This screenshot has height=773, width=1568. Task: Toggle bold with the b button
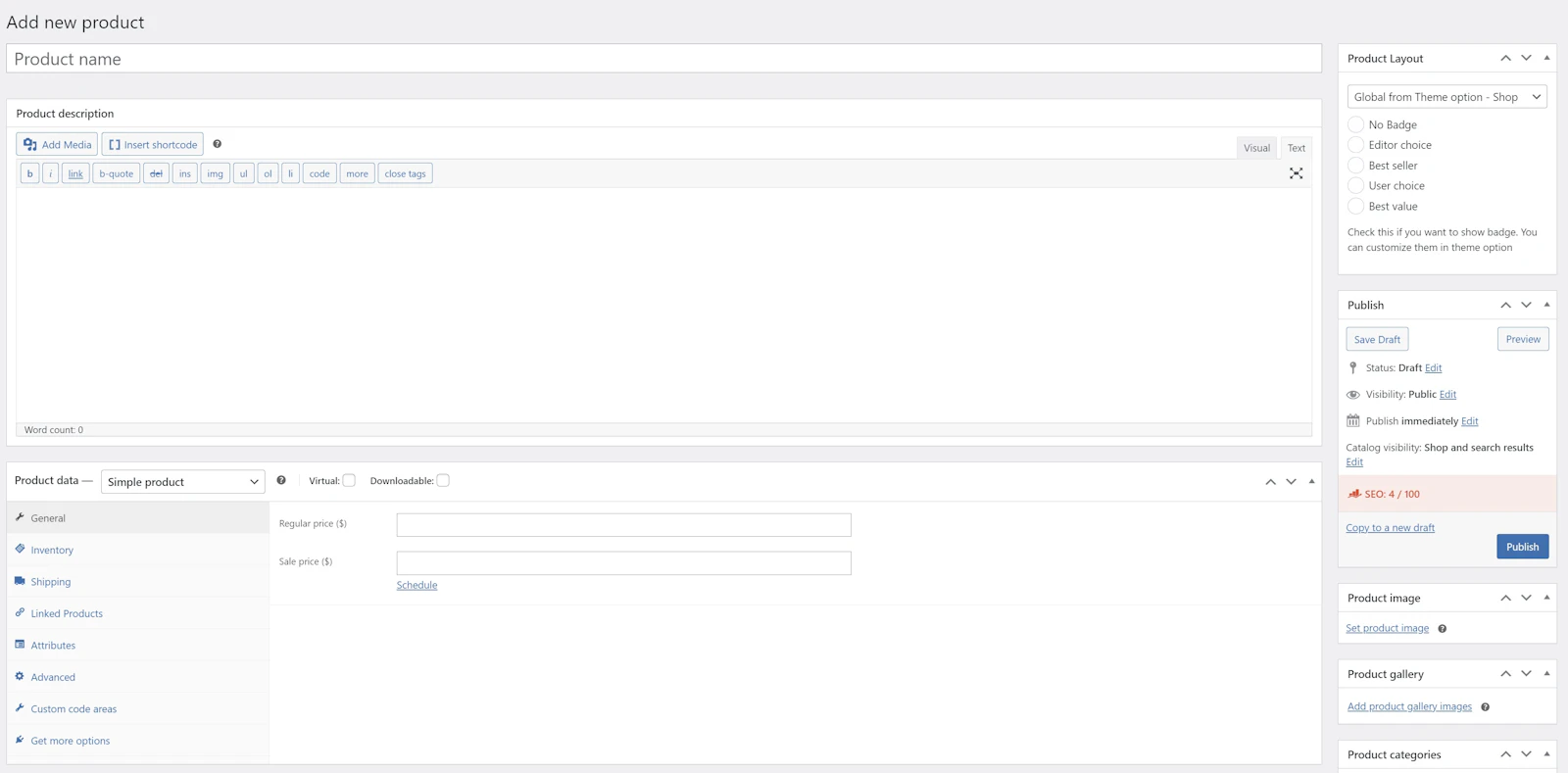point(30,173)
